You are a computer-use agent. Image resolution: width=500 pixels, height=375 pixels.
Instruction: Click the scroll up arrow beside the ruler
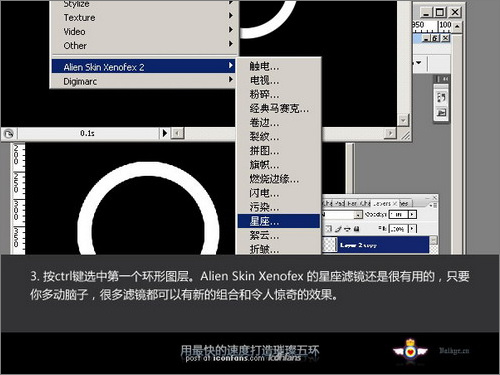point(457,26)
